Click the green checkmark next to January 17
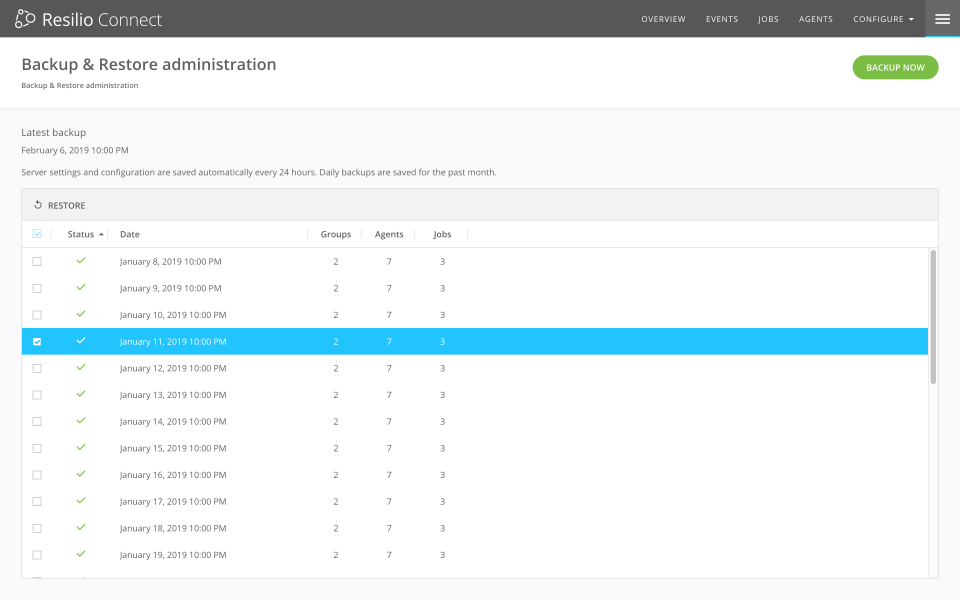The height and width of the screenshot is (600, 960). [x=81, y=501]
